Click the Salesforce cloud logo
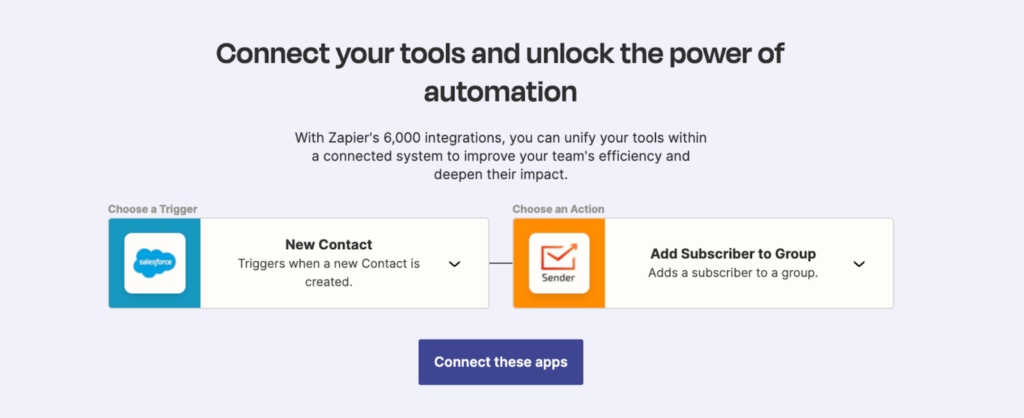Image resolution: width=1024 pixels, height=418 pixels. (x=155, y=263)
